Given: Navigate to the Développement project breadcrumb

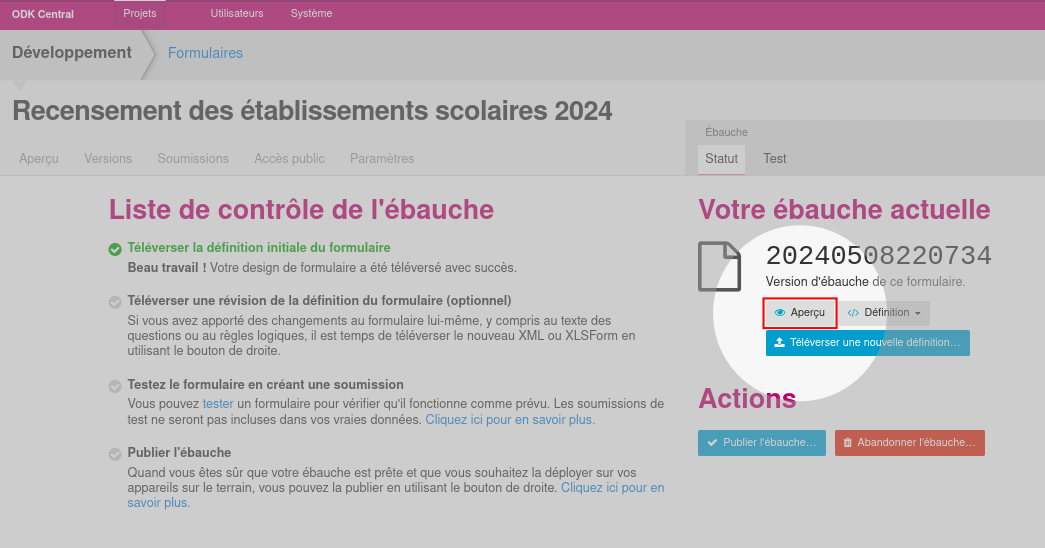Looking at the screenshot, I should 72,53.
